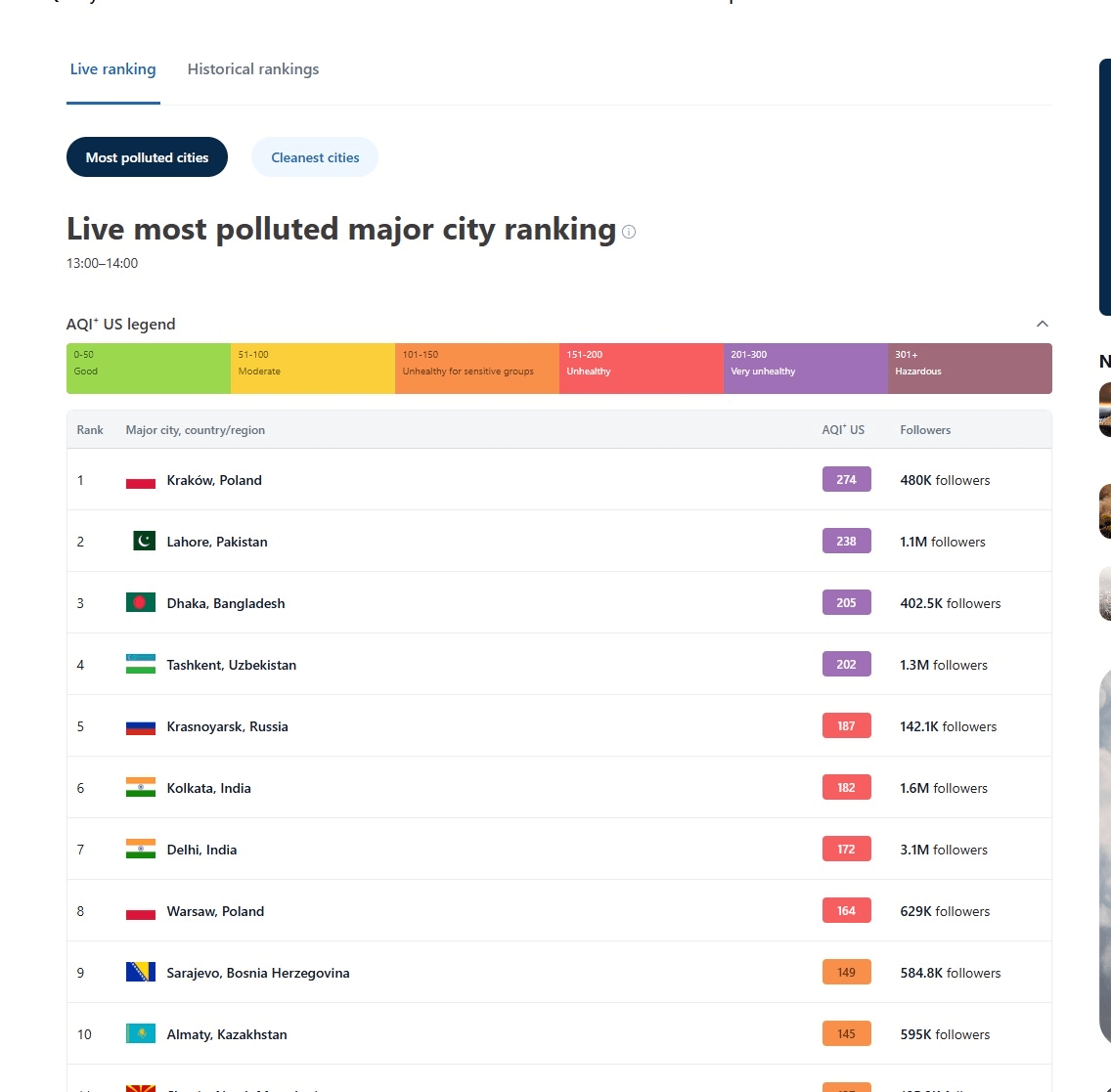Click the Bangladesh flag icon for Dhaka
The height and width of the screenshot is (1092, 1111).
pyautogui.click(x=140, y=602)
